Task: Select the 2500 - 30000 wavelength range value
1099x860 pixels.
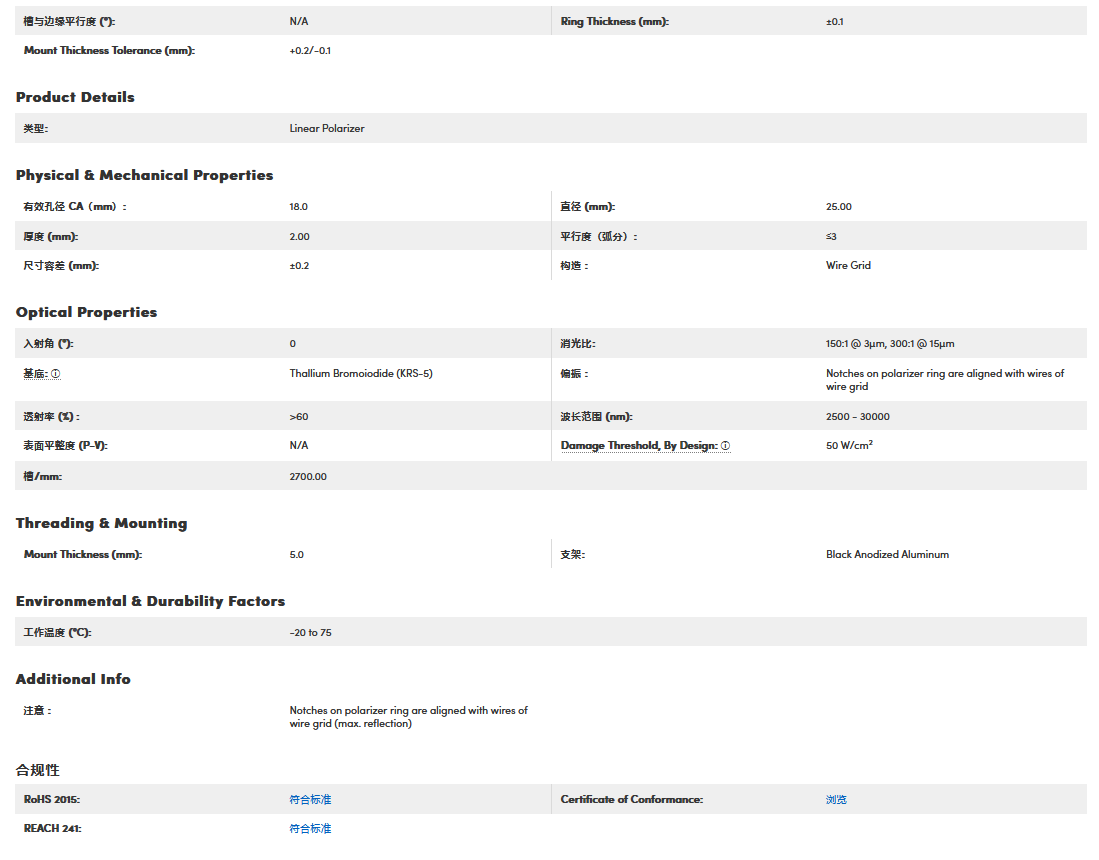Action: [x=857, y=417]
